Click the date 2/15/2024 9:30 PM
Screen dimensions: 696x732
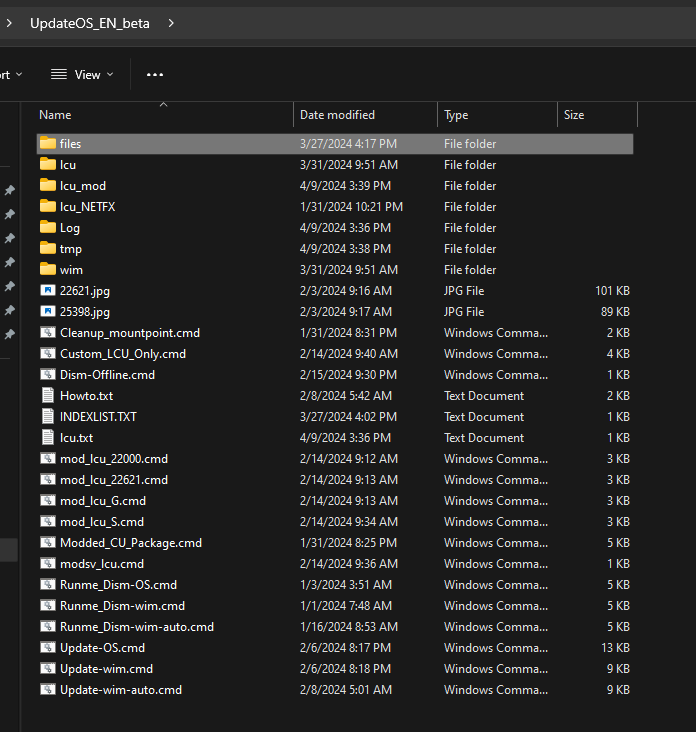point(348,375)
